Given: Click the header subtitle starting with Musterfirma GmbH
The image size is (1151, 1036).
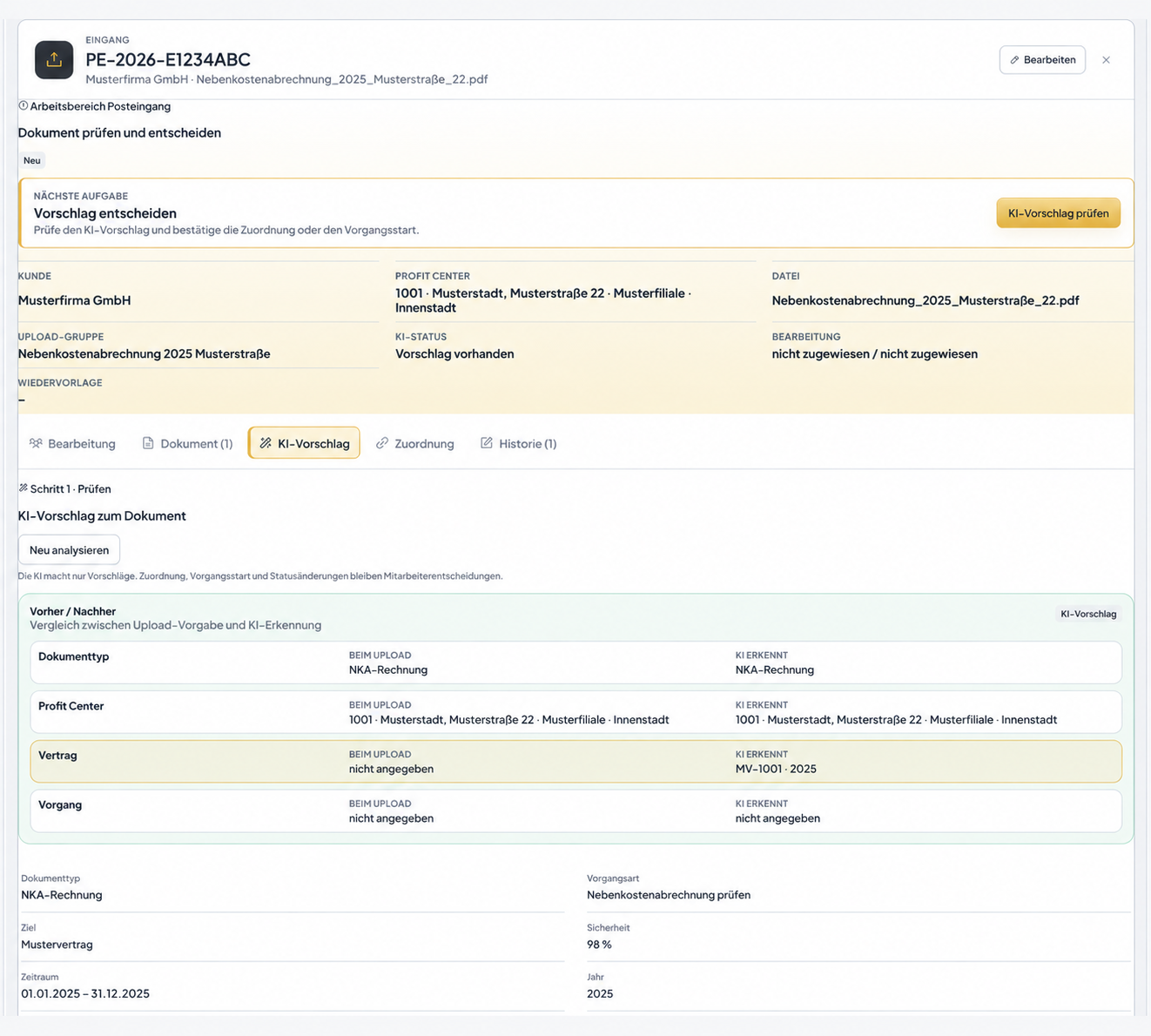Looking at the screenshot, I should pyautogui.click(x=286, y=79).
